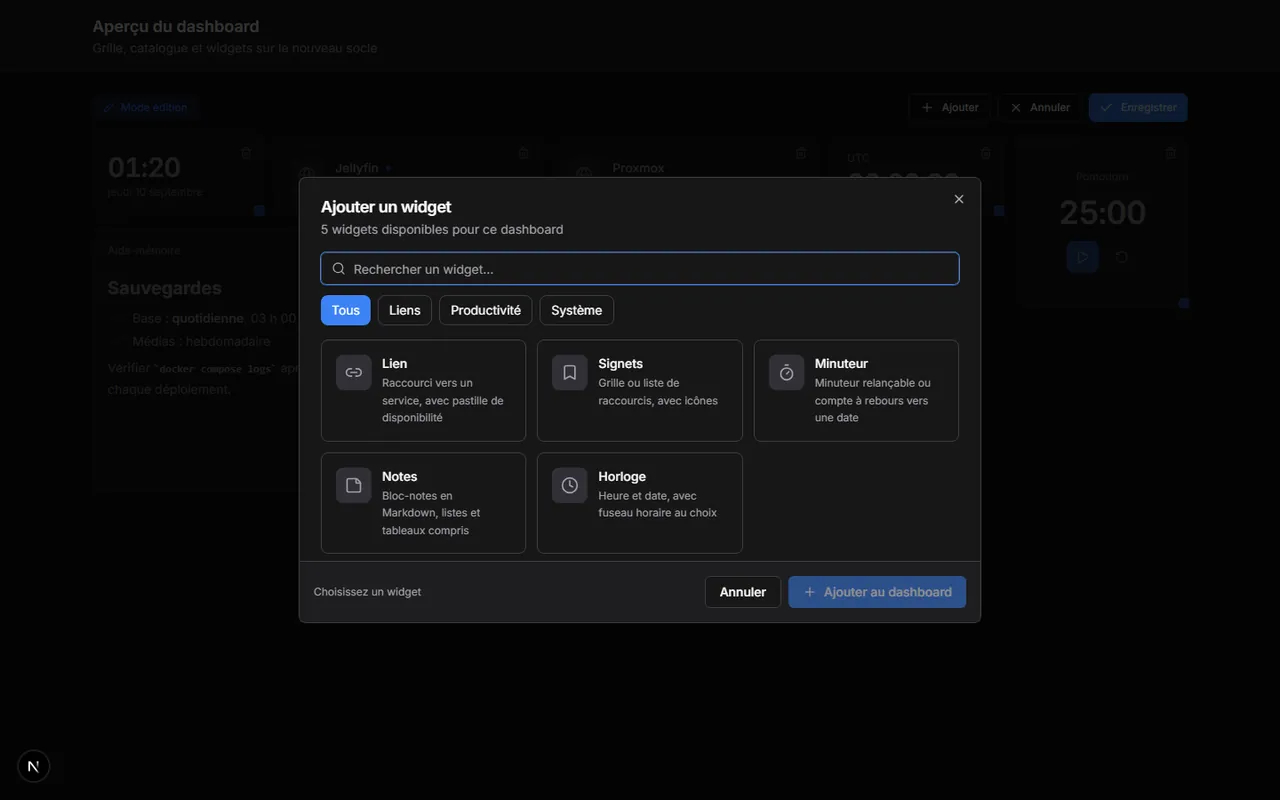Image resolution: width=1280 pixels, height=800 pixels.
Task: Filter widgets by Productivité
Action: (x=486, y=310)
